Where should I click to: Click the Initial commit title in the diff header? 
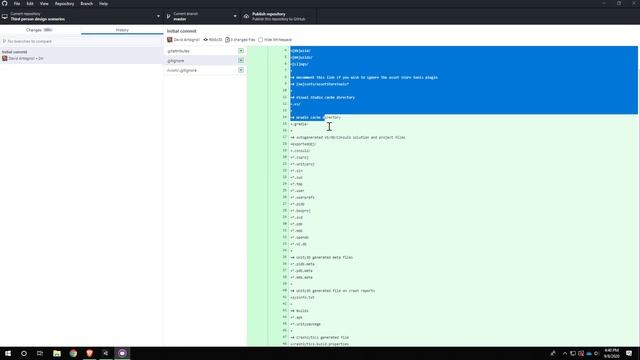pos(182,31)
